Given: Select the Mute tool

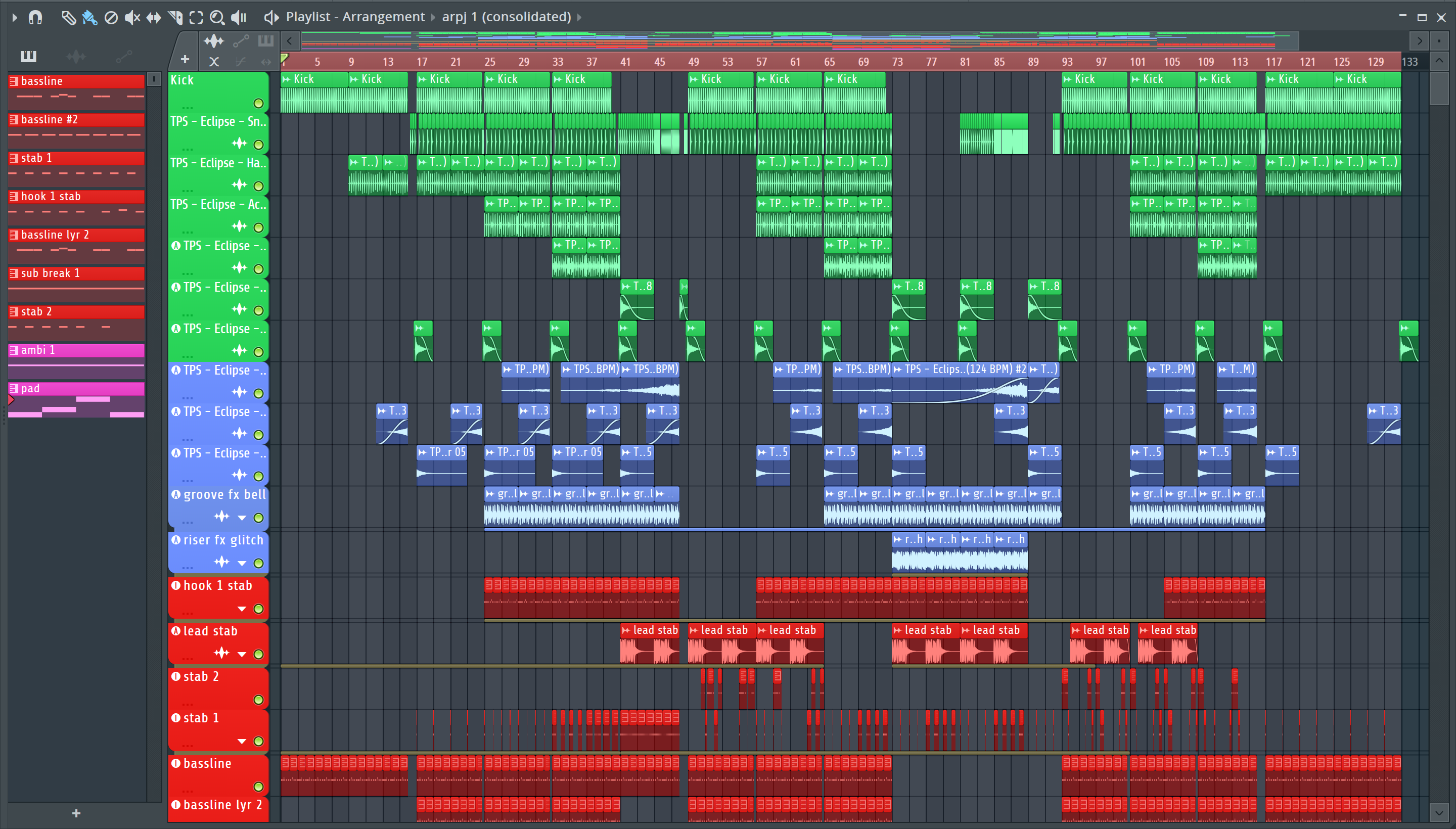Looking at the screenshot, I should [132, 18].
